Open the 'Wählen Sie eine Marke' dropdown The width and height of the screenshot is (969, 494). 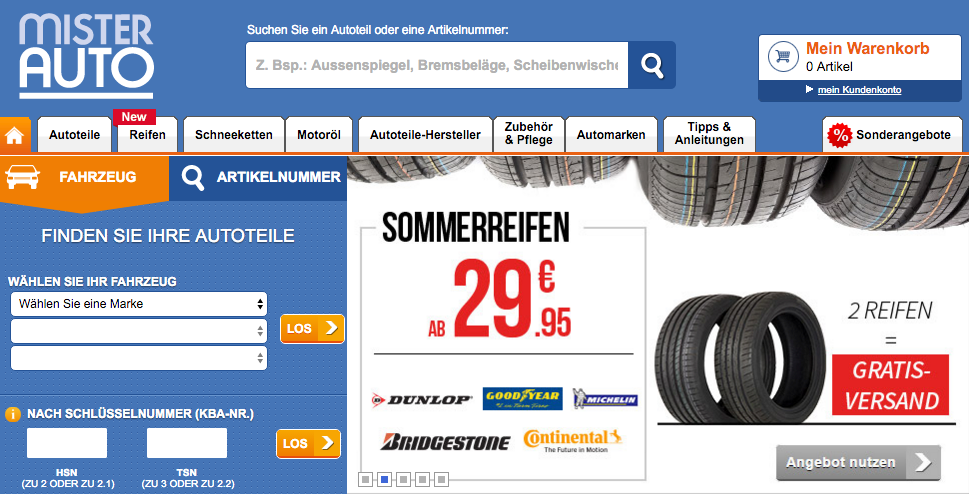(x=139, y=304)
